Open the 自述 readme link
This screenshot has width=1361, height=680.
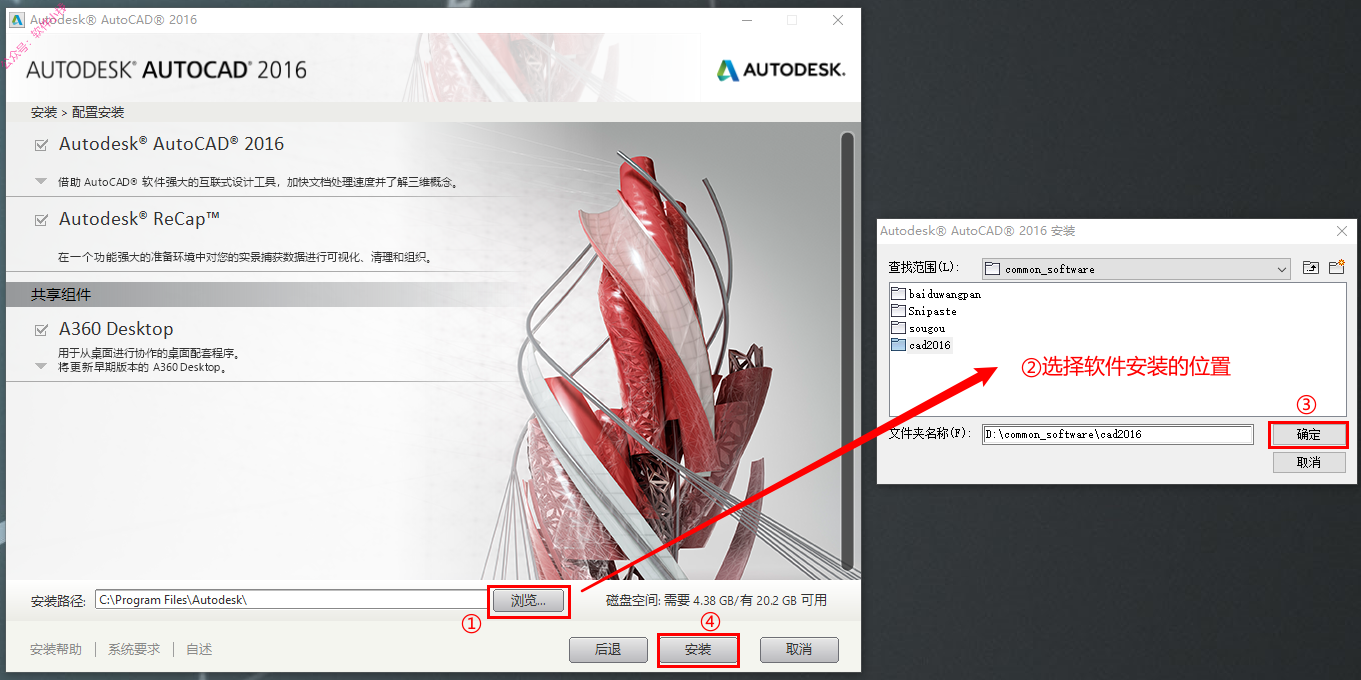pyautogui.click(x=199, y=650)
